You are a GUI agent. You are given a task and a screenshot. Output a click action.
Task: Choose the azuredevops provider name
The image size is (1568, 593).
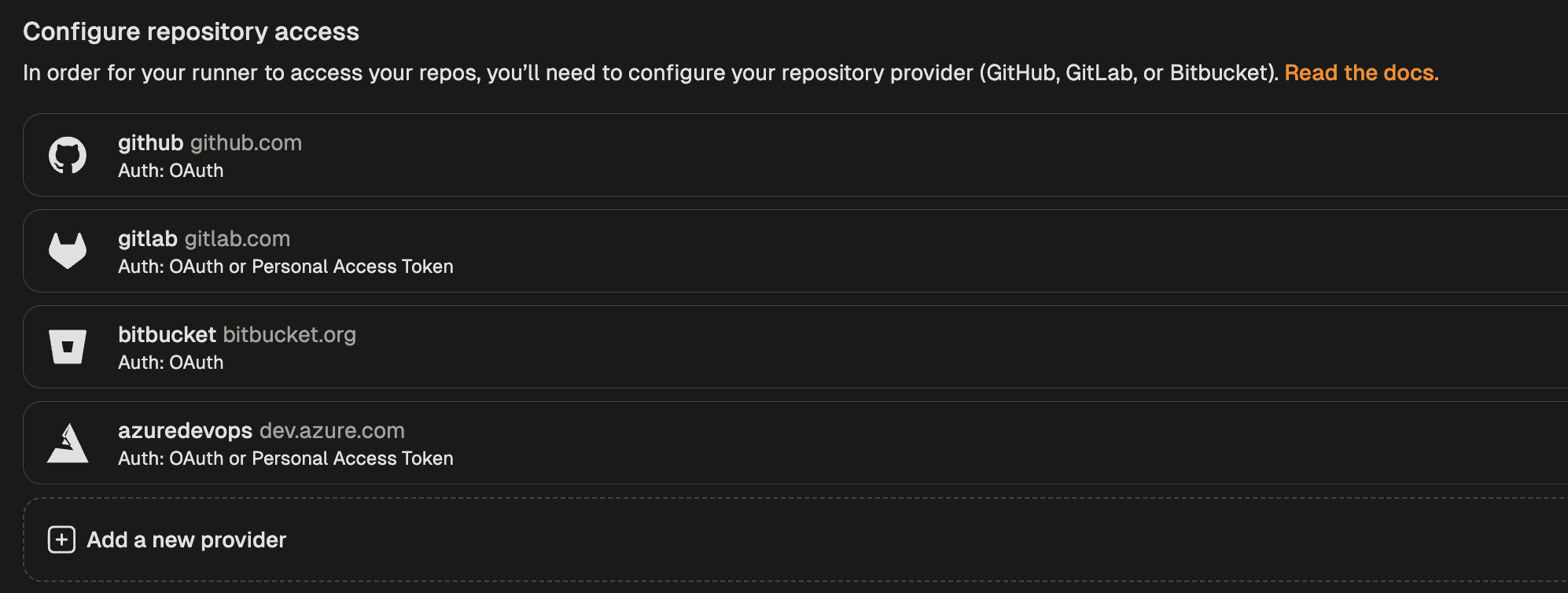185,431
